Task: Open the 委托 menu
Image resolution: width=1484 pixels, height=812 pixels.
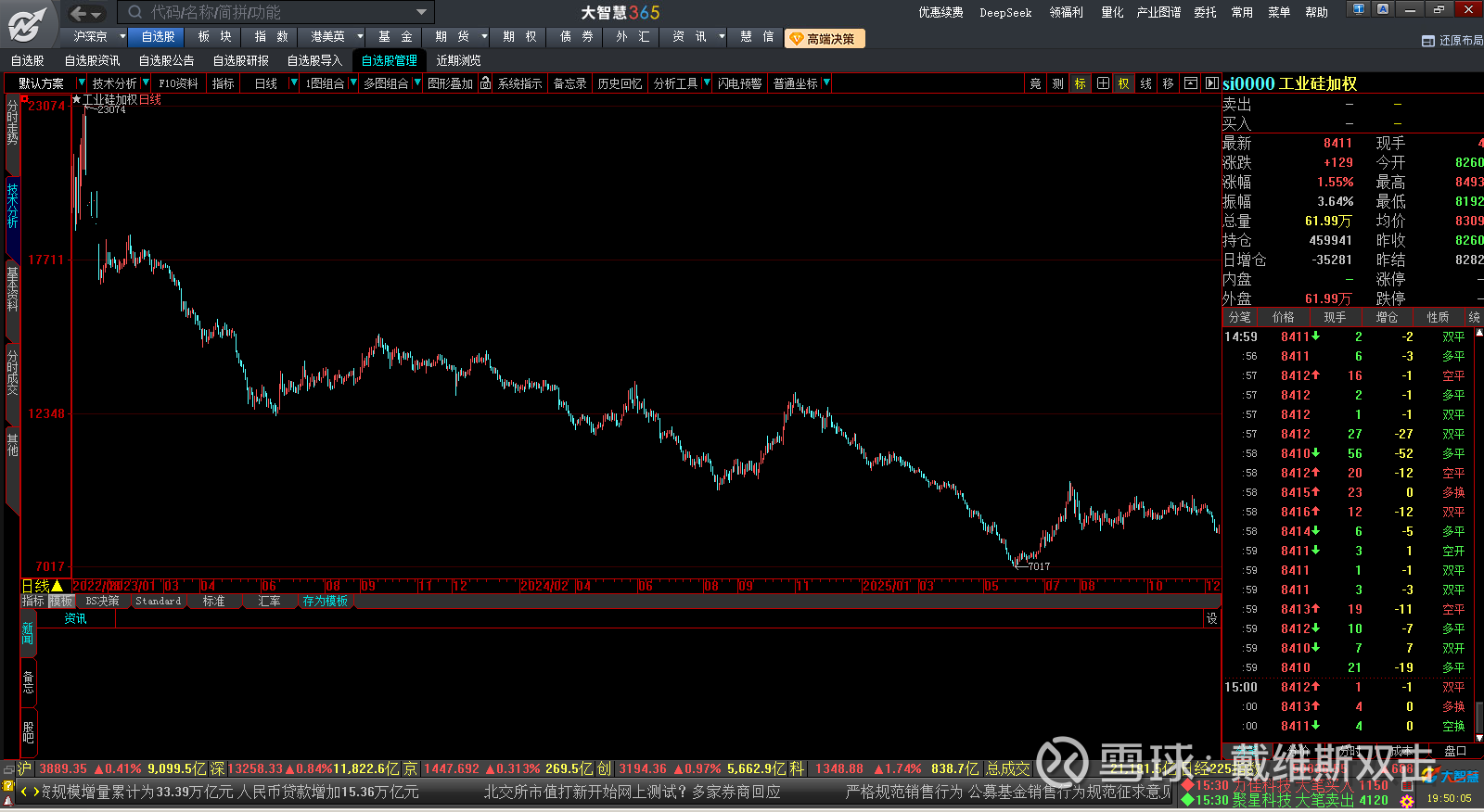Action: (x=1205, y=12)
